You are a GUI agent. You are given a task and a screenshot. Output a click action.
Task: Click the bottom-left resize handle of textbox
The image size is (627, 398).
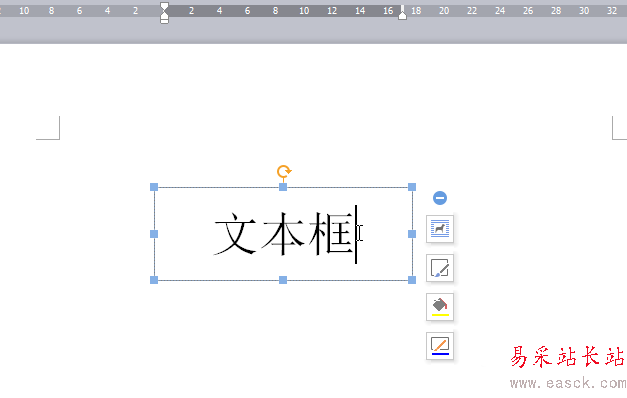tap(154, 280)
